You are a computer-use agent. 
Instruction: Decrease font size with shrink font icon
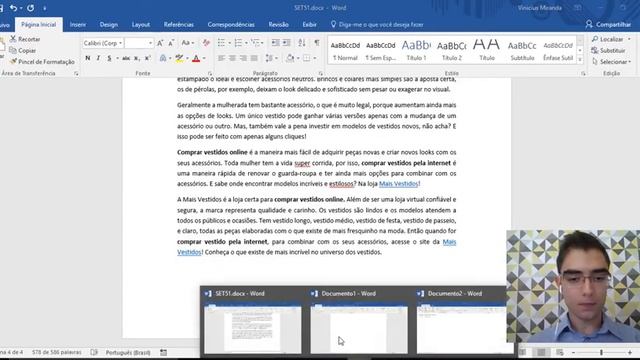coord(171,43)
